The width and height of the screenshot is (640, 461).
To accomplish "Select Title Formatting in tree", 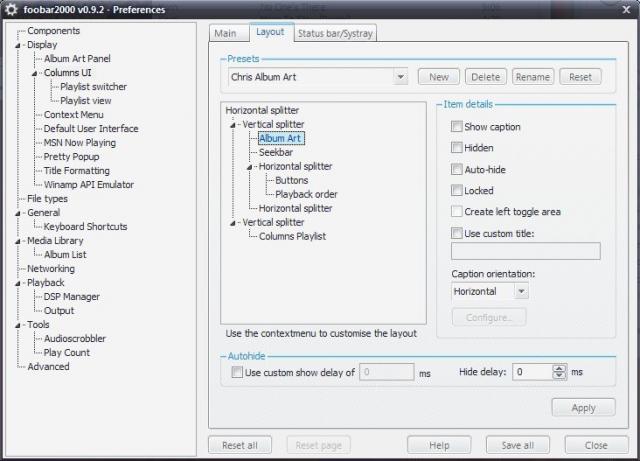I will pyautogui.click(x=77, y=171).
